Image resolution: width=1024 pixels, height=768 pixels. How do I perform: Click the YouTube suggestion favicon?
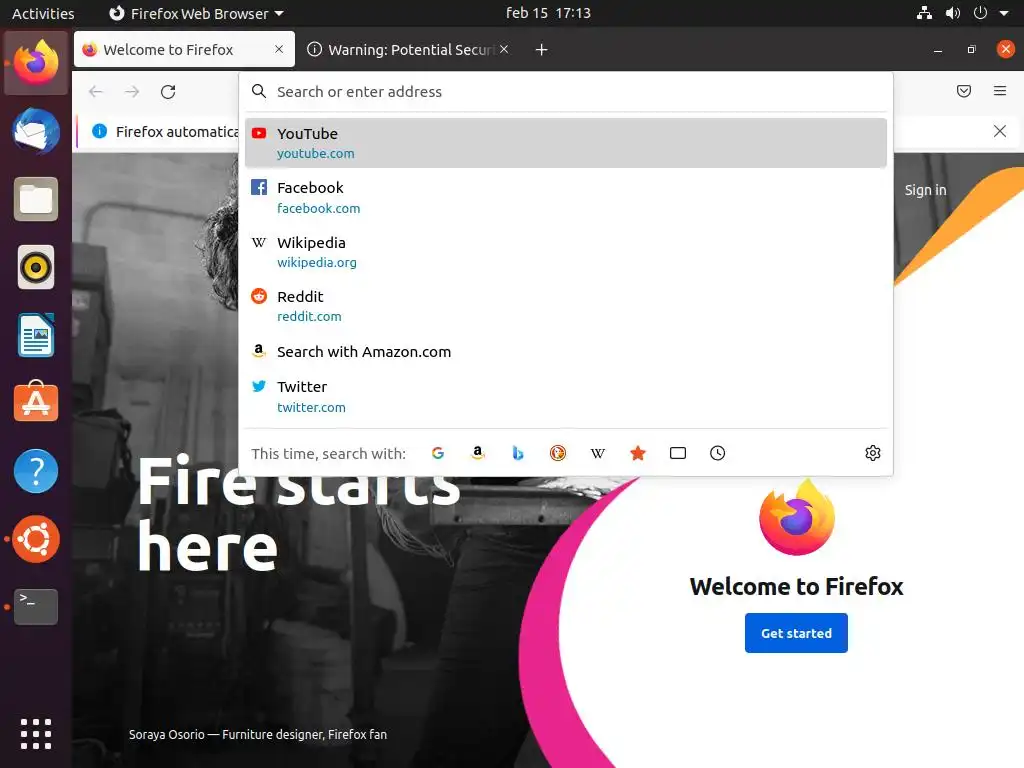click(259, 133)
